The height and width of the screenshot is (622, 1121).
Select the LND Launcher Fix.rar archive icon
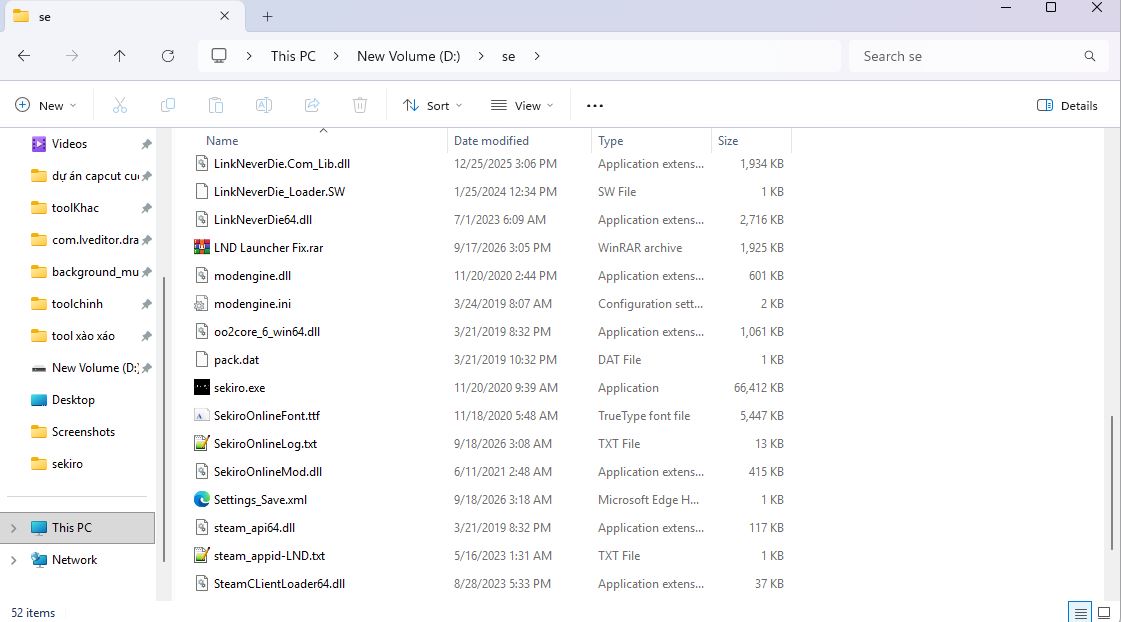pos(202,247)
